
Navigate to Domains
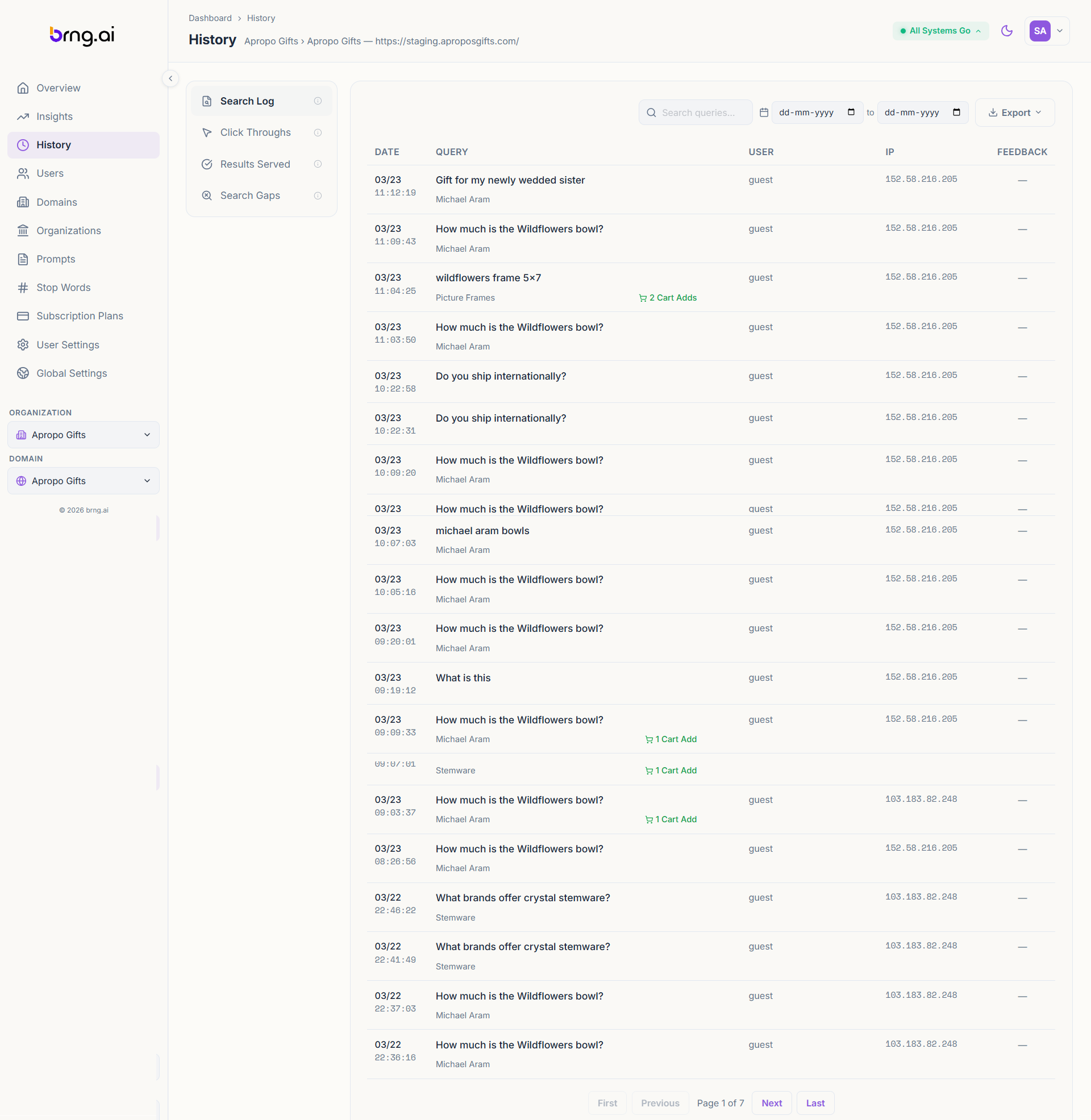(84, 202)
